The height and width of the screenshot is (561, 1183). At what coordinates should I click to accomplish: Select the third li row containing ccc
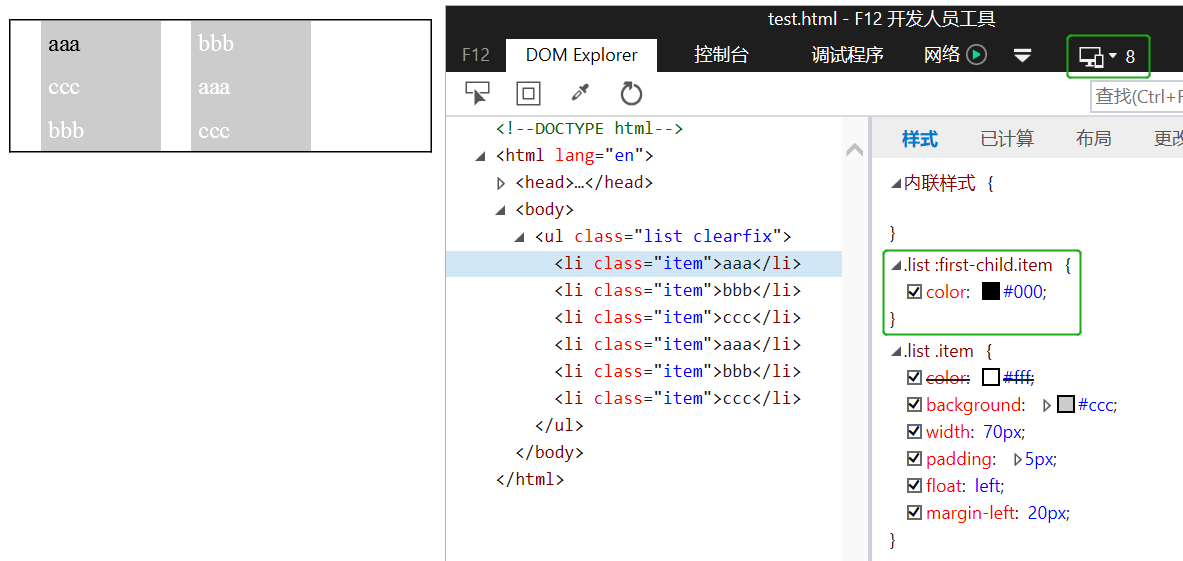click(678, 317)
